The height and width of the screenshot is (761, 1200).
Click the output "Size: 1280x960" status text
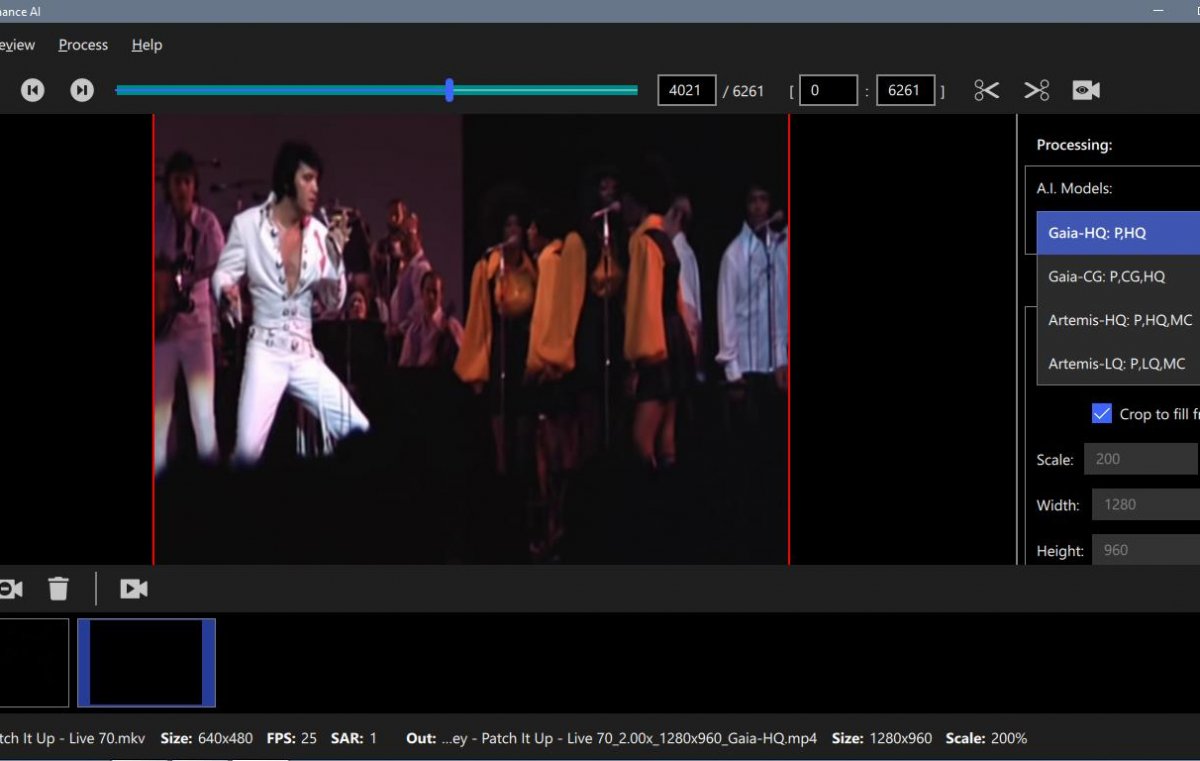pyautogui.click(x=882, y=738)
